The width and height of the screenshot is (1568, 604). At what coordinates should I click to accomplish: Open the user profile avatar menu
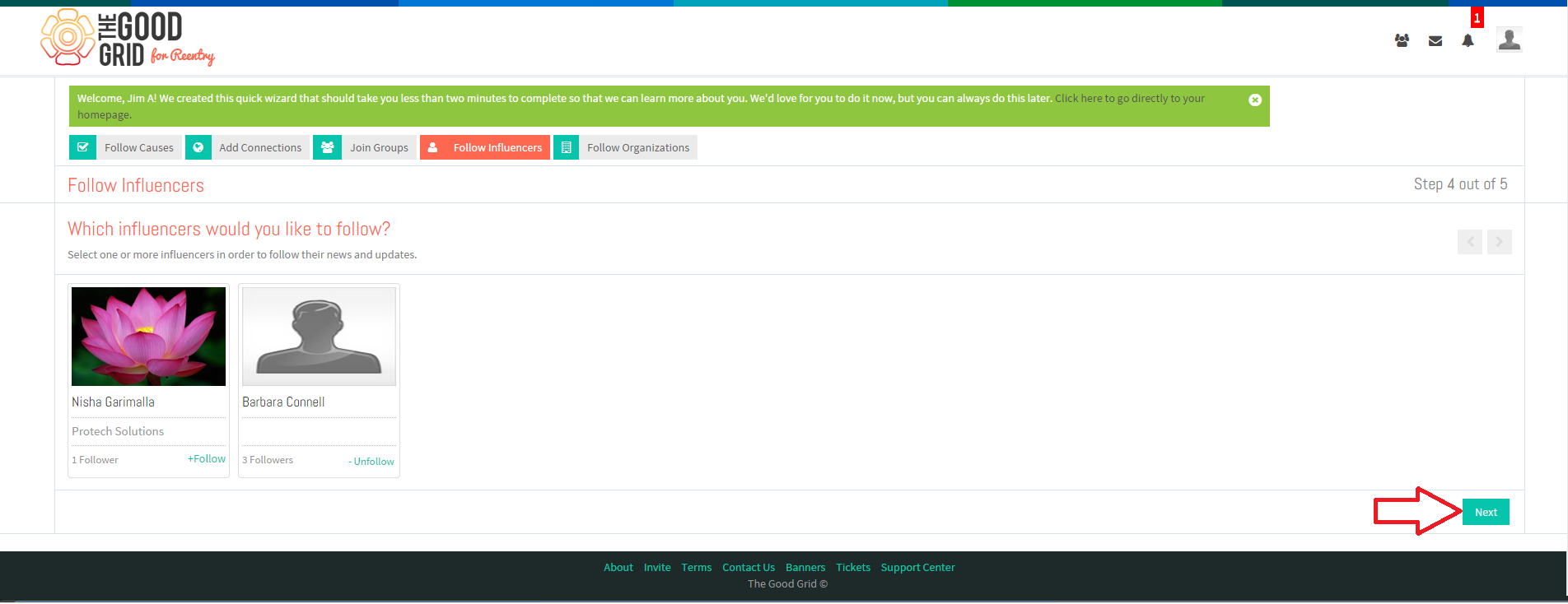(x=1510, y=39)
